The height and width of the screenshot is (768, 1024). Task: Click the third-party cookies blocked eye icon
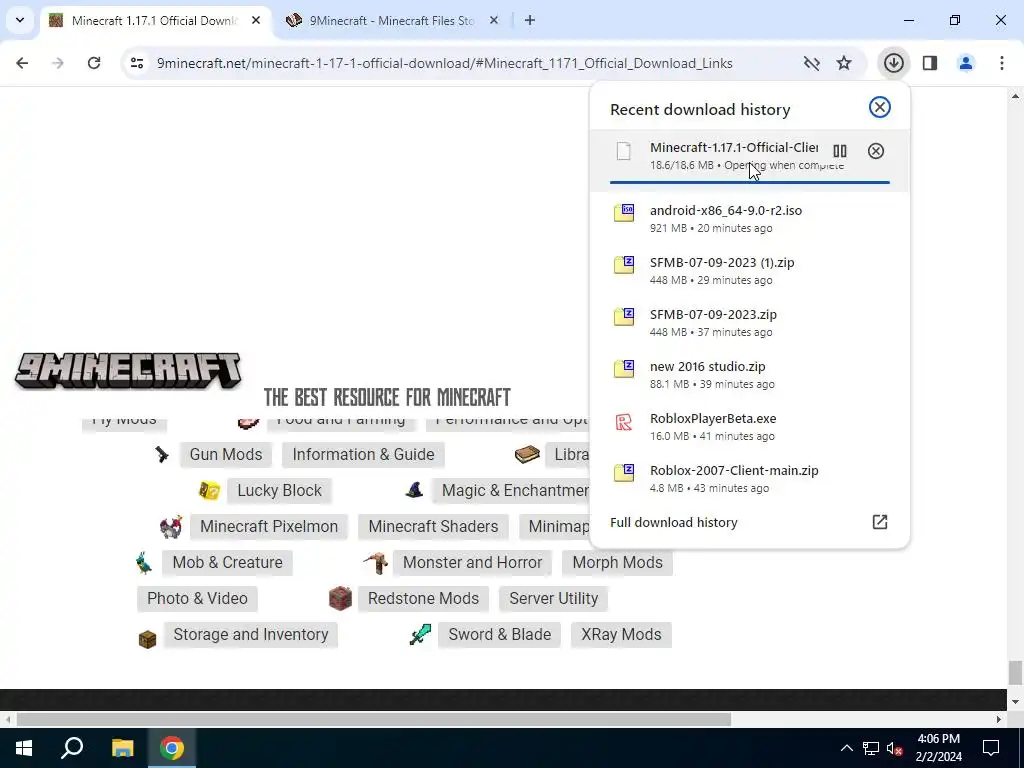tap(811, 63)
